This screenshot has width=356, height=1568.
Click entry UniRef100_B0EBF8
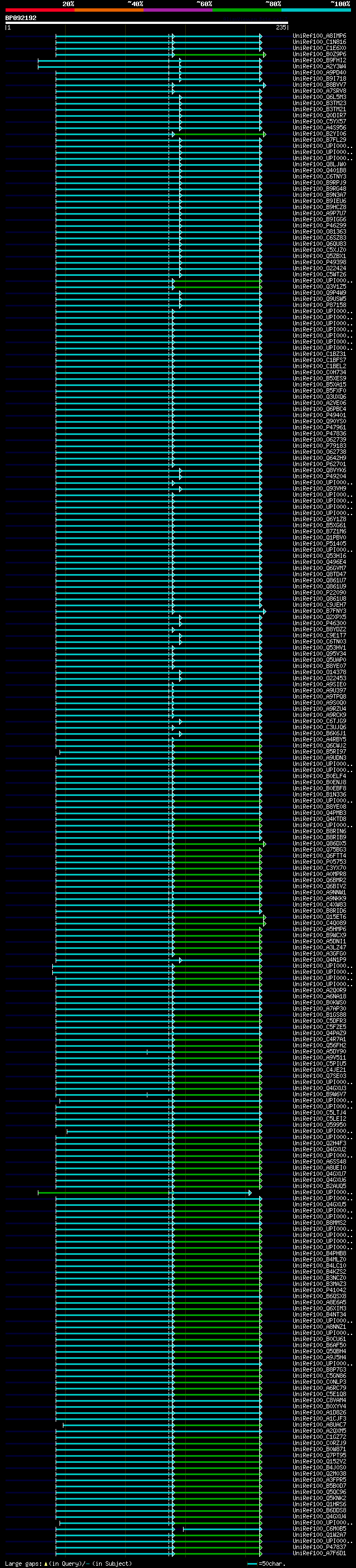click(319, 788)
